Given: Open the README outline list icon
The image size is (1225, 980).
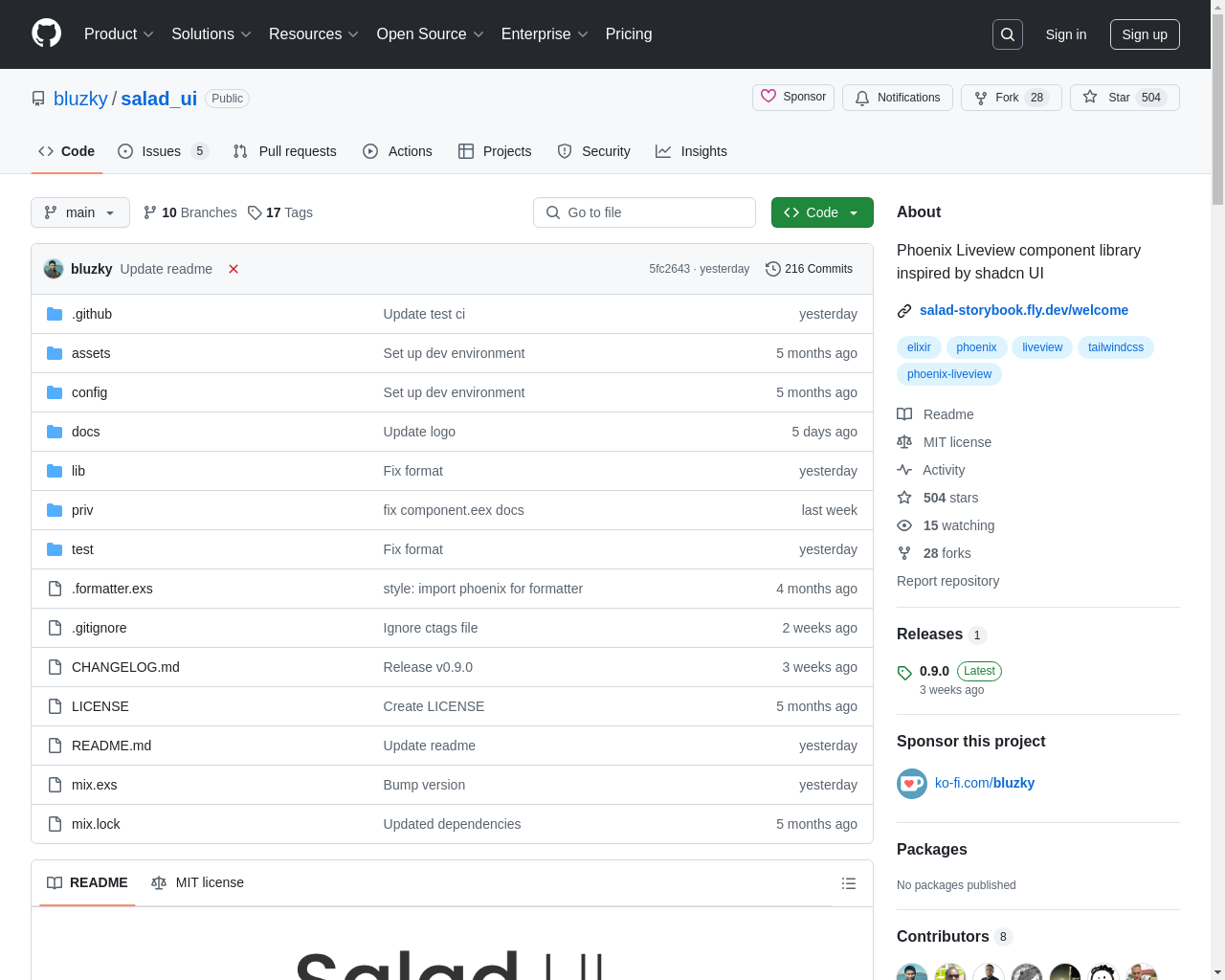Looking at the screenshot, I should (x=849, y=883).
